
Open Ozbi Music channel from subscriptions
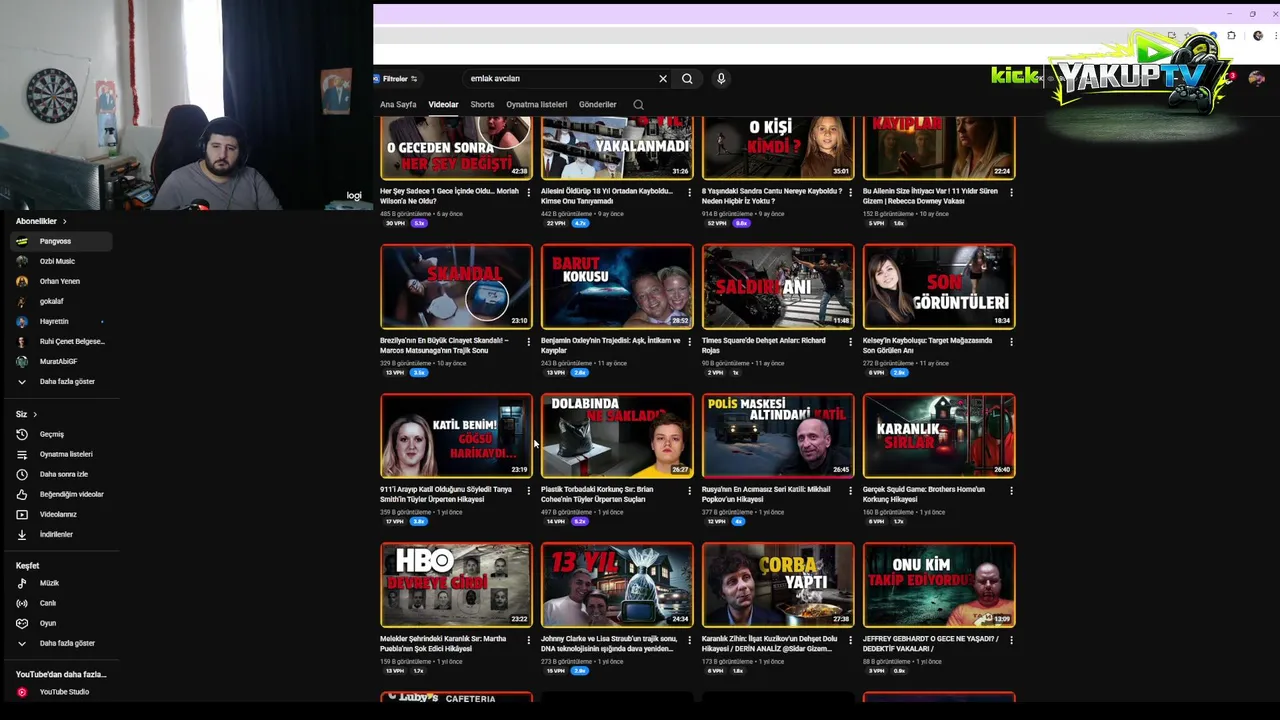pos(62,261)
